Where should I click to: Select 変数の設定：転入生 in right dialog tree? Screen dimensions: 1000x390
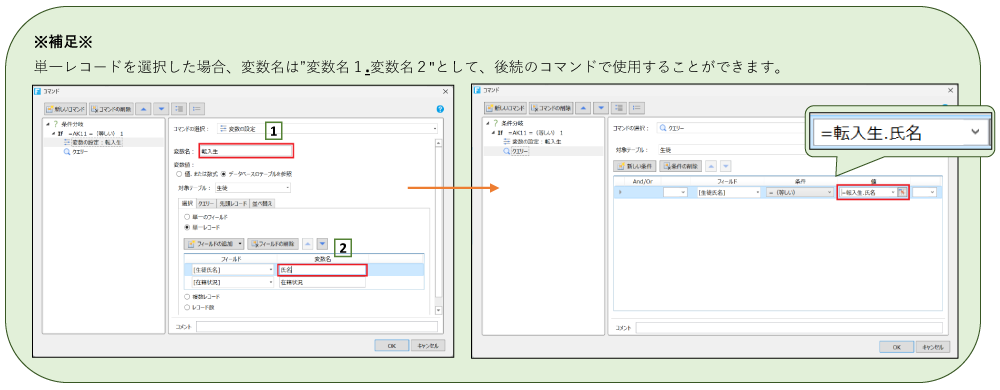pos(533,141)
